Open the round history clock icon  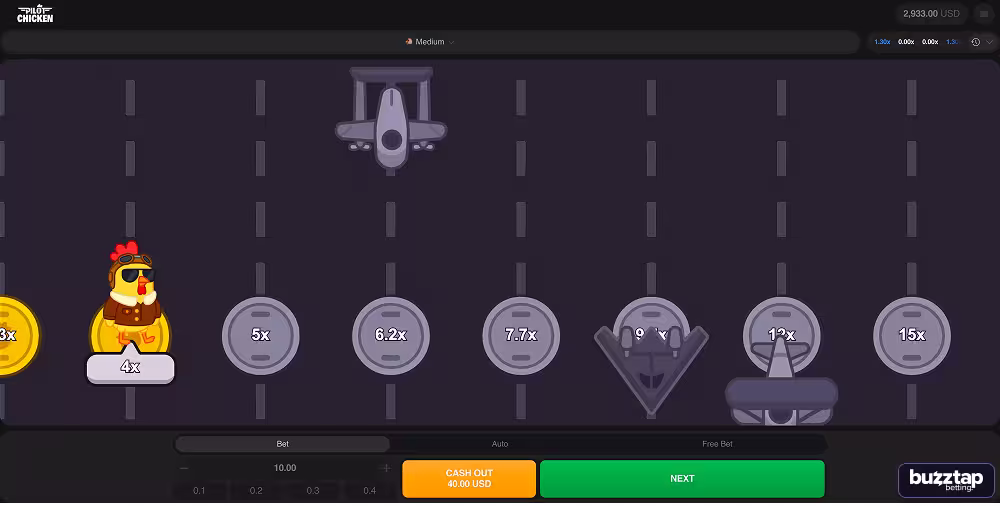coord(975,42)
